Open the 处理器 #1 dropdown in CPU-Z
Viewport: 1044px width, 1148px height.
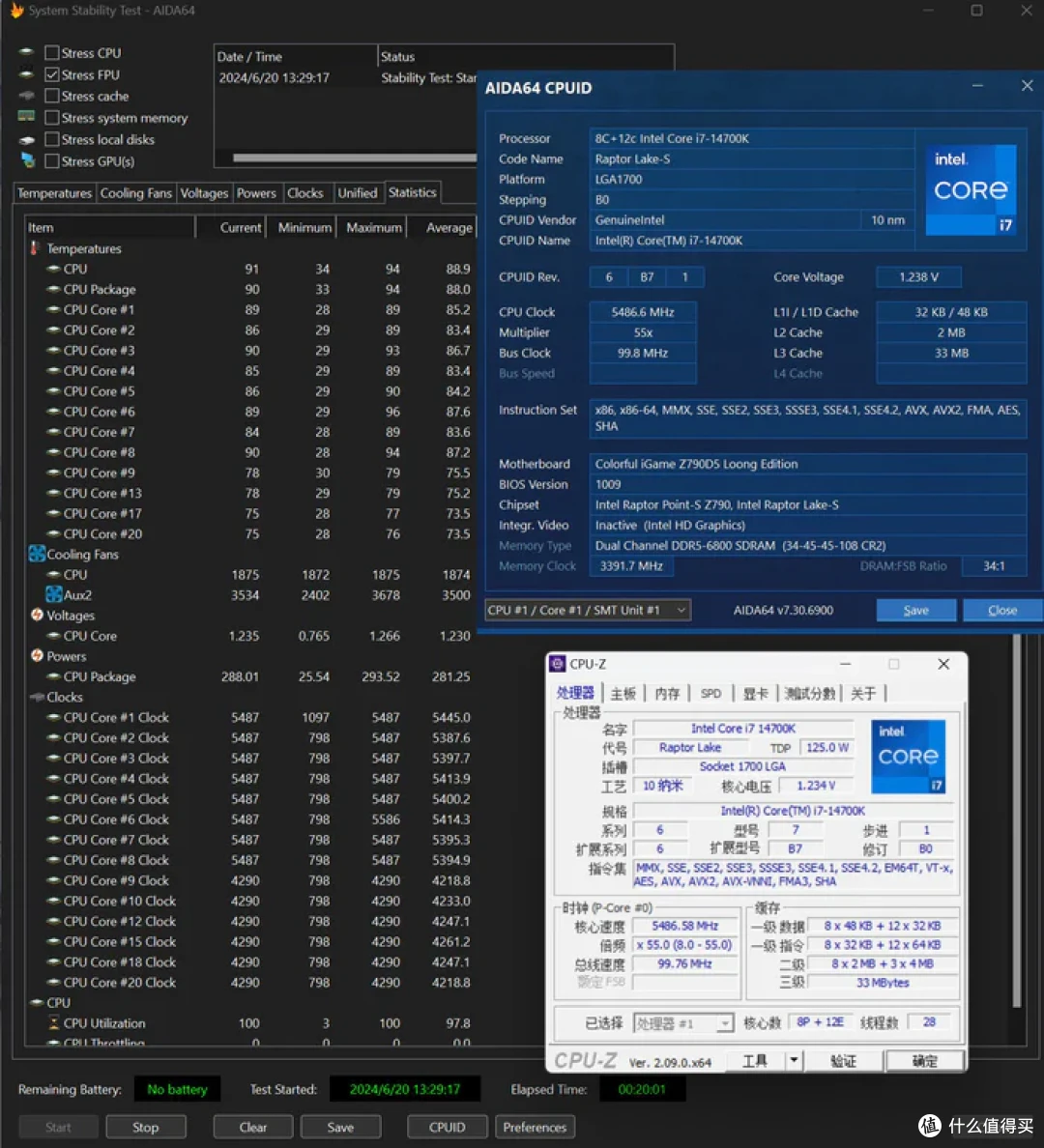click(x=682, y=1022)
